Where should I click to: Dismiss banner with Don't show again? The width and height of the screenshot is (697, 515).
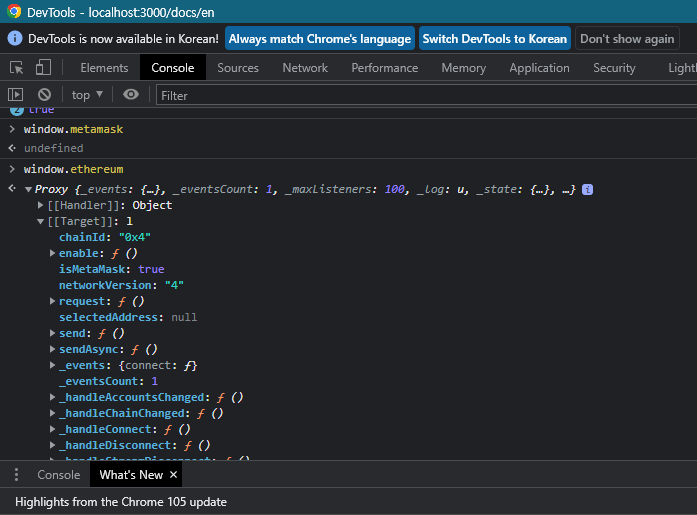(627, 39)
